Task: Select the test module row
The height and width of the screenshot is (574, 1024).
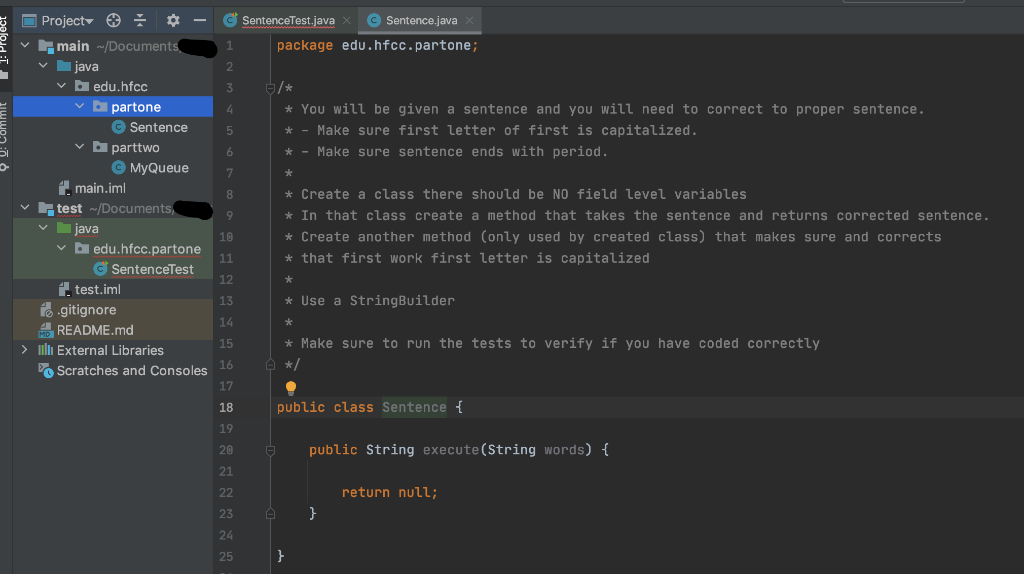Action: pos(113,208)
